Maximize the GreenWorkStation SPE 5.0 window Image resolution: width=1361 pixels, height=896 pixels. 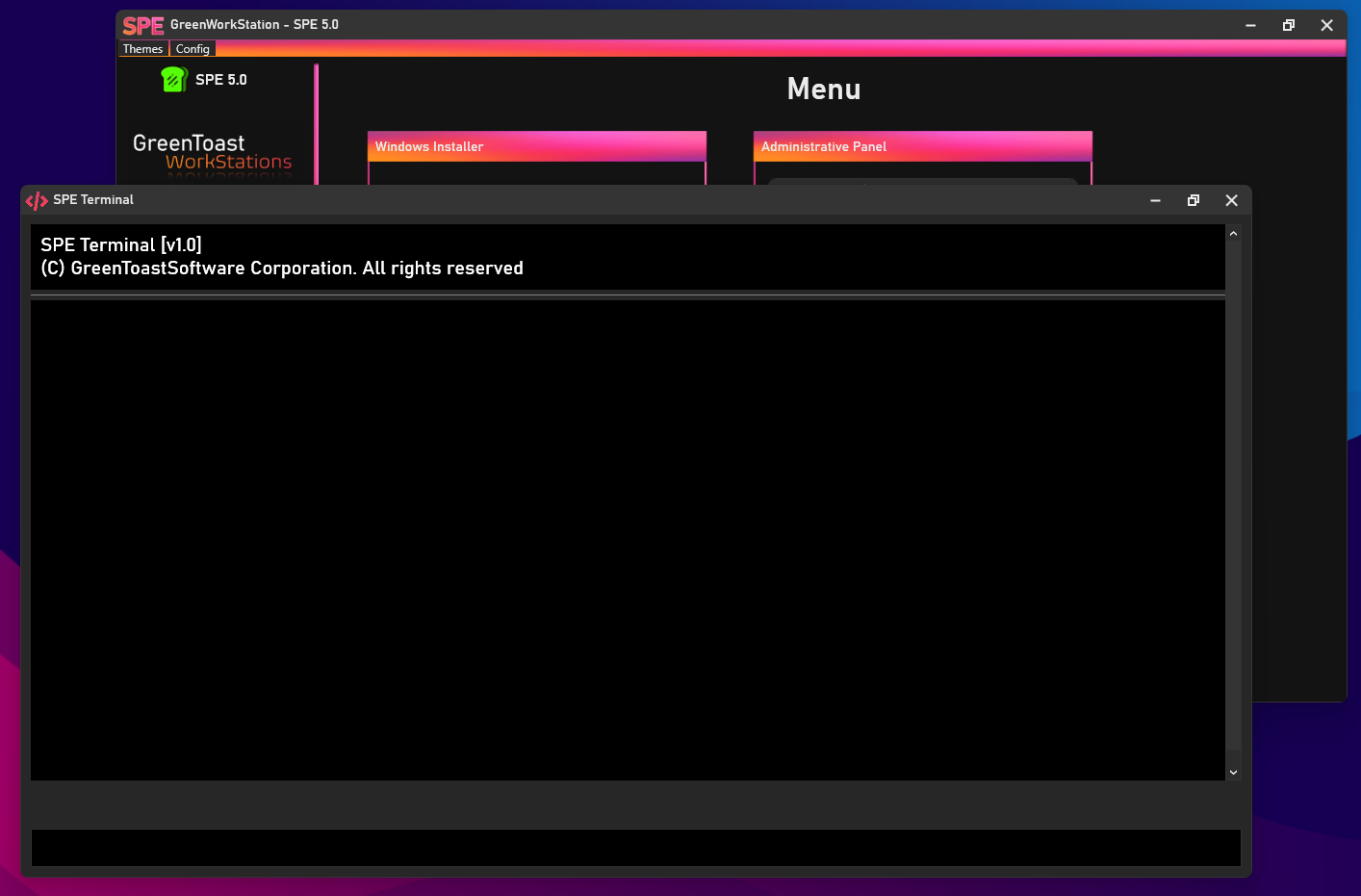click(x=1289, y=26)
